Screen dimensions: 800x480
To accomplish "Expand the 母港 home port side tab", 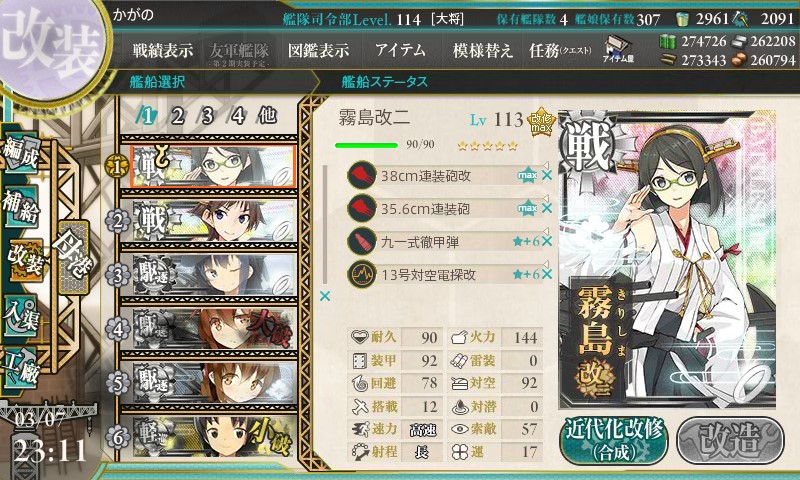I will (74, 258).
